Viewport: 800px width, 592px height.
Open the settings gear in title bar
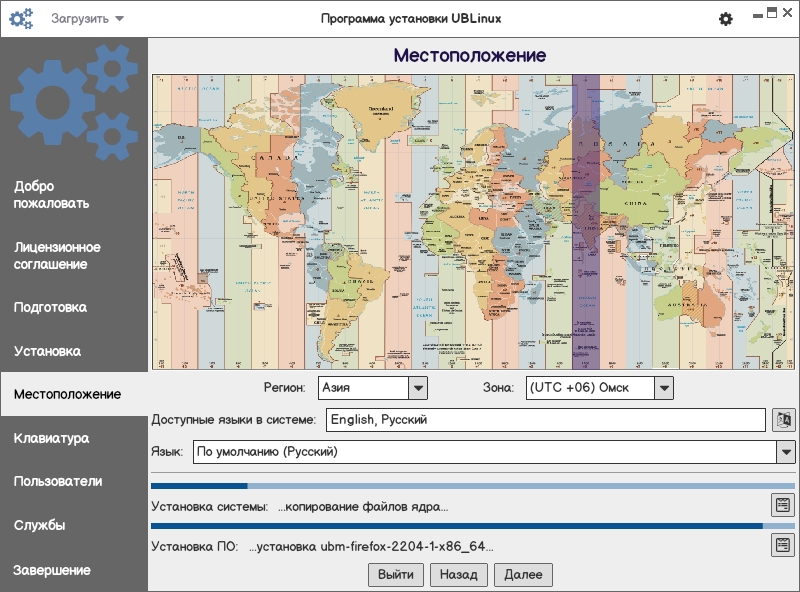point(726,19)
